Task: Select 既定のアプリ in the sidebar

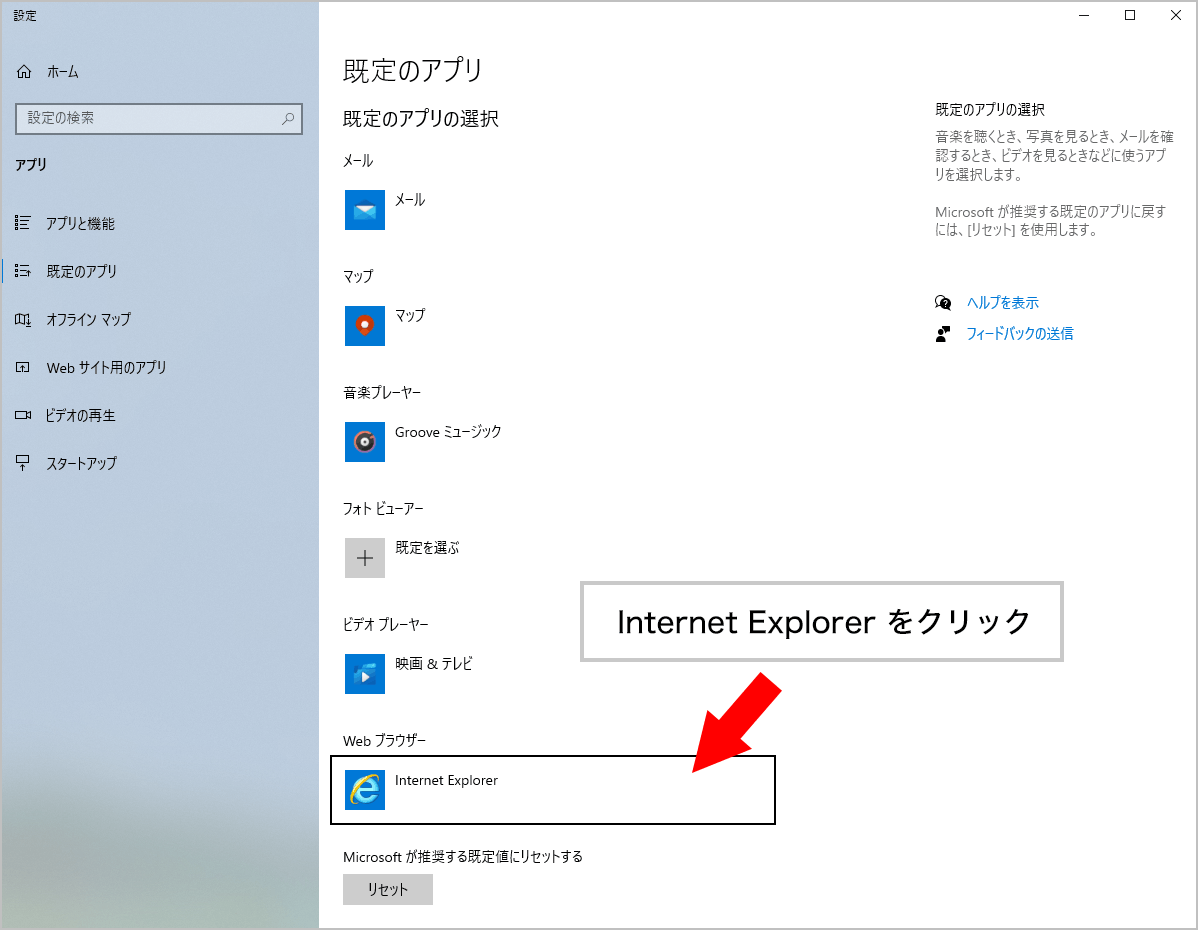Action: (x=82, y=271)
